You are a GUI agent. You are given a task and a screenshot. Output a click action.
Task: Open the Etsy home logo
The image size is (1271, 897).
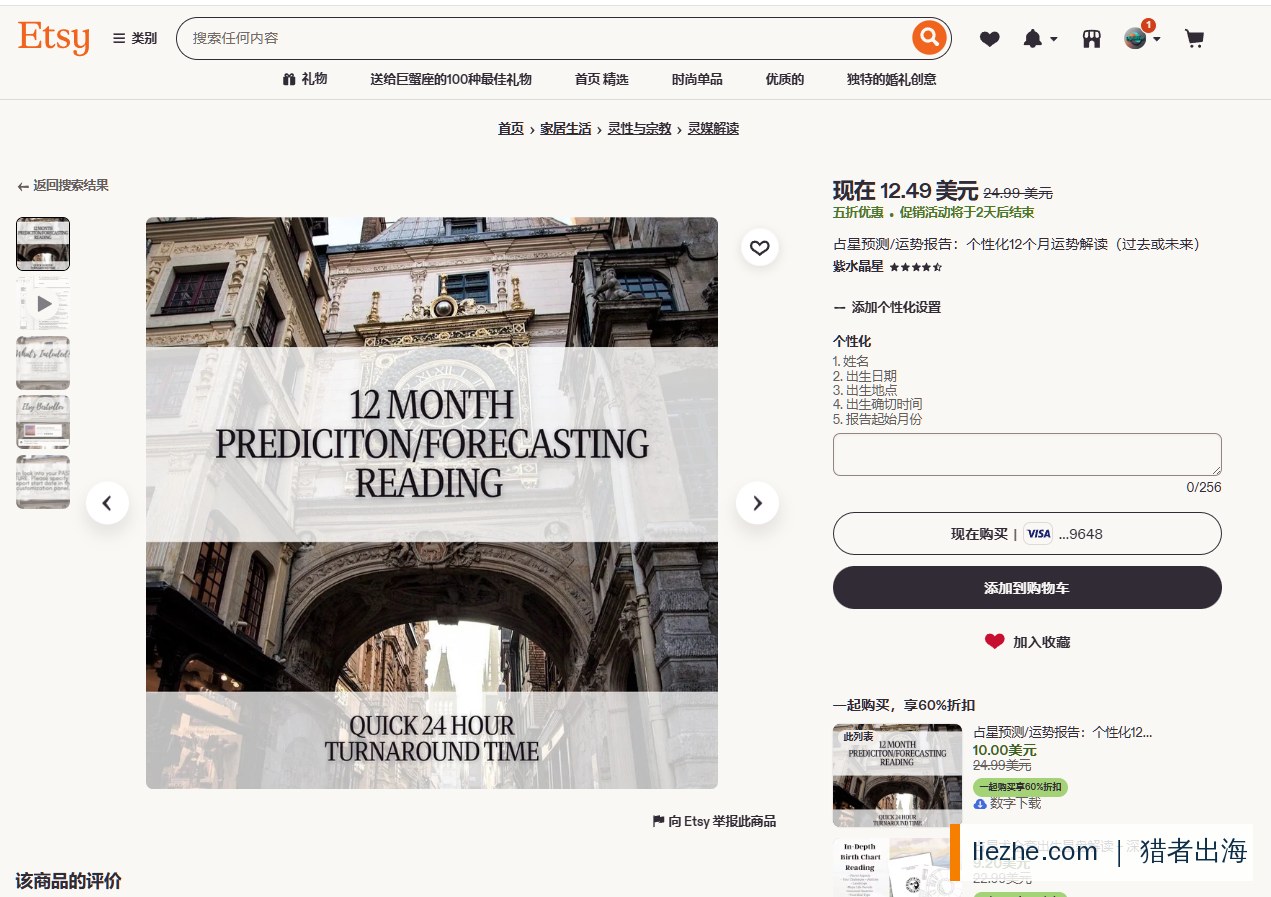(x=54, y=38)
